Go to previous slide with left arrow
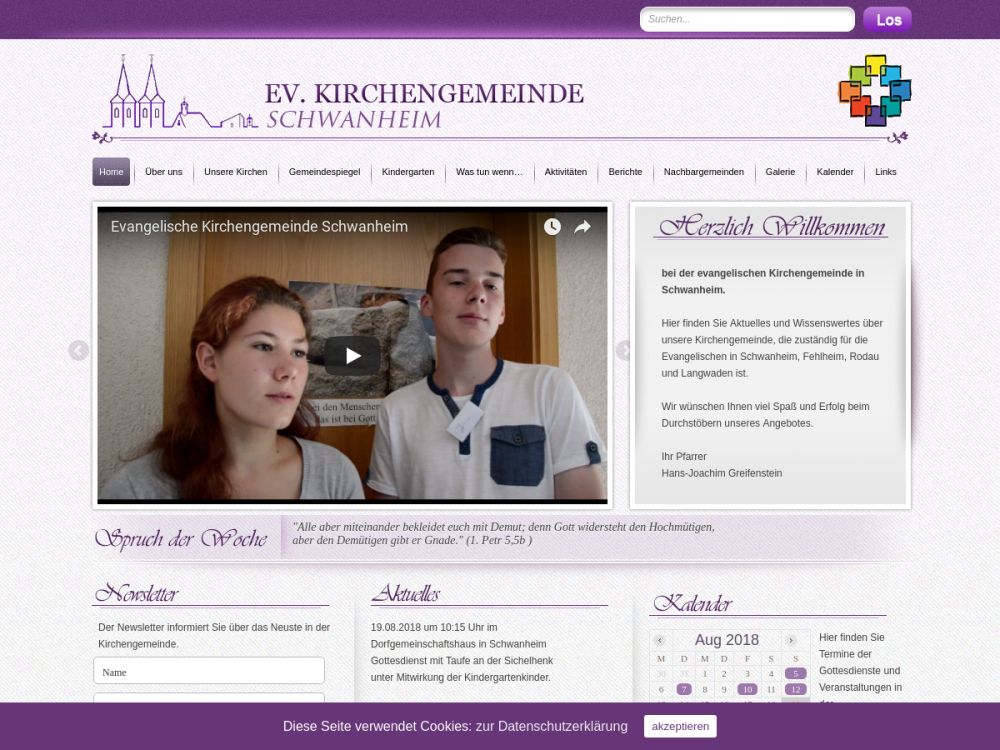The width and height of the screenshot is (1000, 750). click(x=78, y=350)
